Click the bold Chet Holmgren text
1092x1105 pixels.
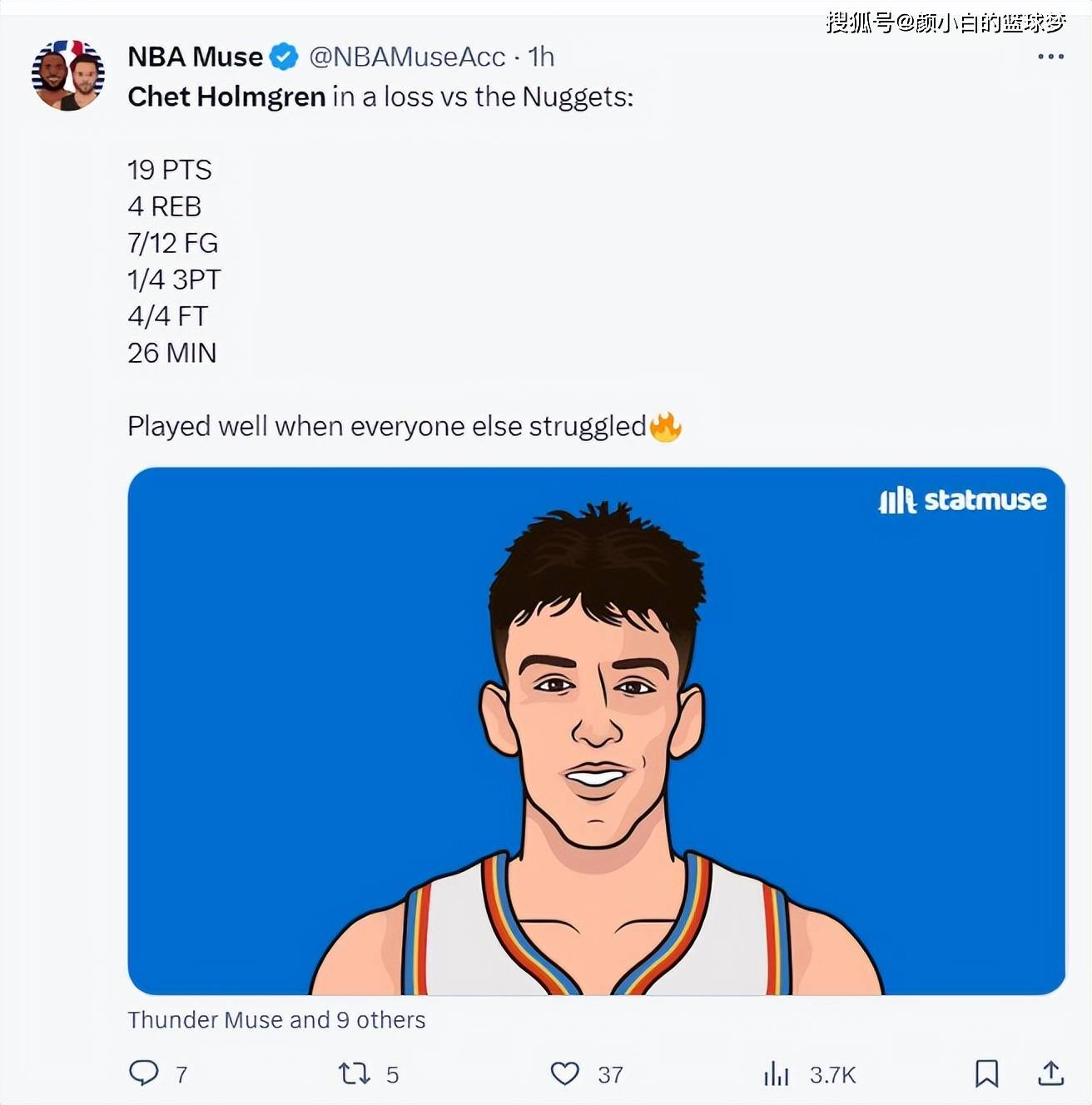click(x=226, y=97)
